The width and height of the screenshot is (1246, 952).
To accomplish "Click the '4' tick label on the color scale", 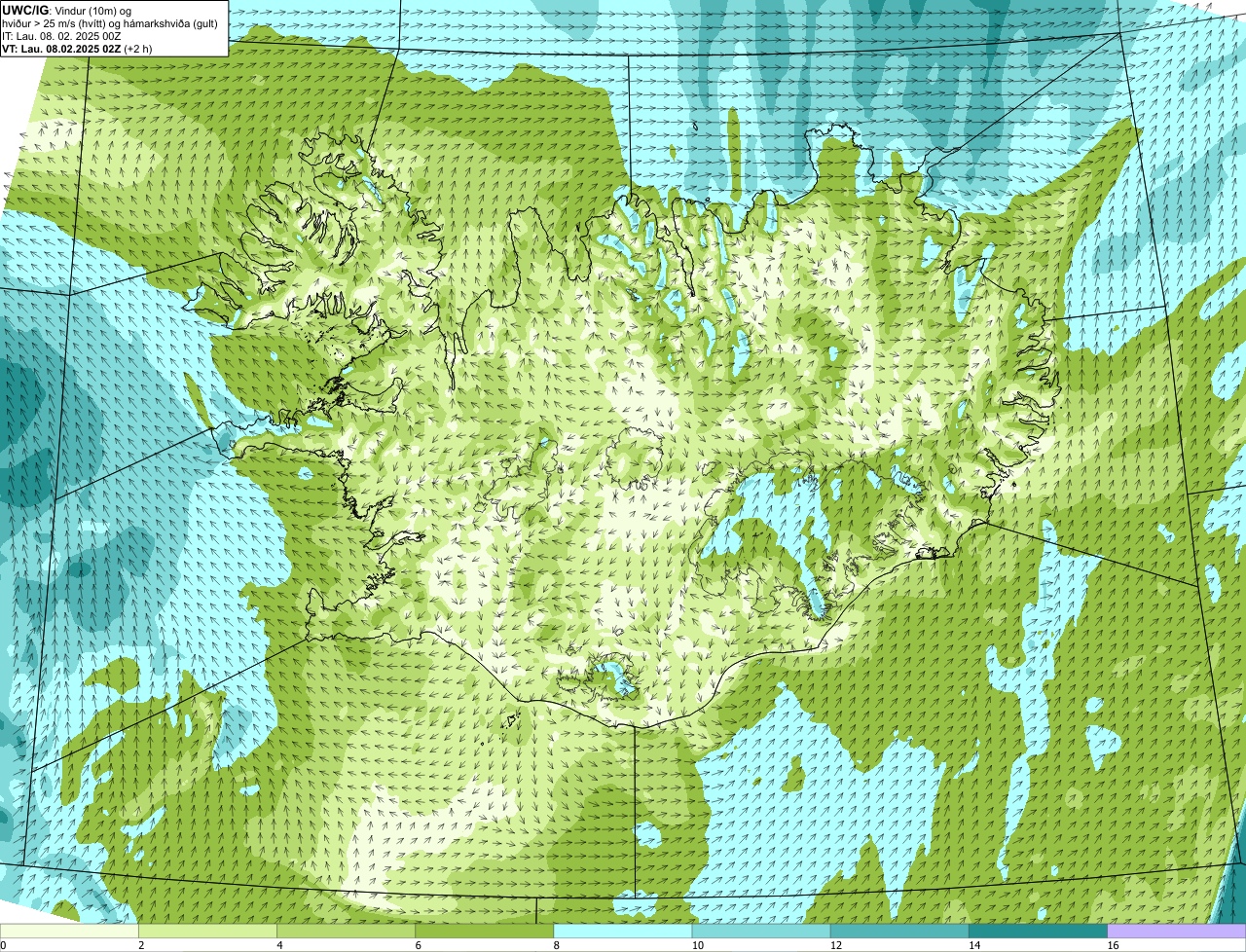I will 279,945.
